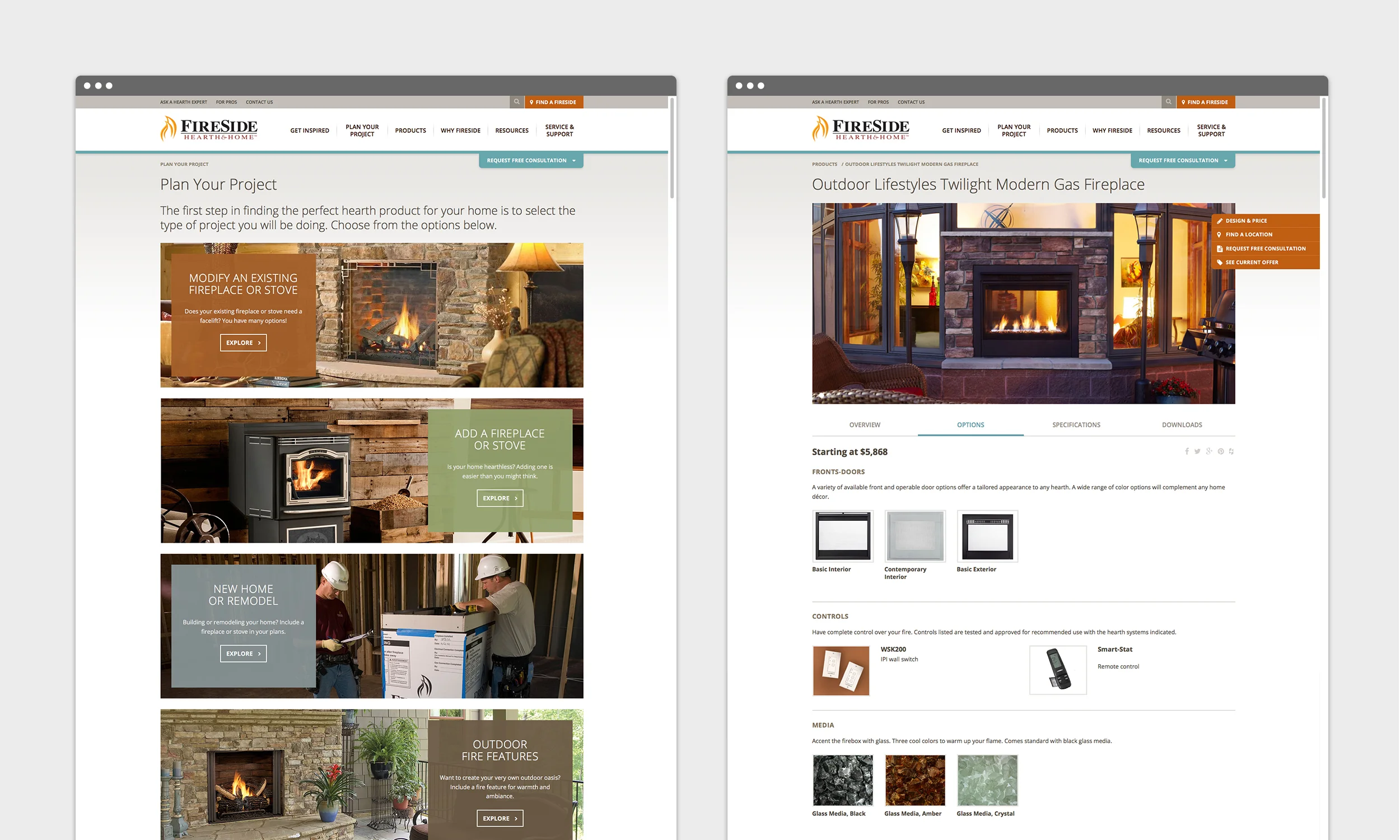Select the Glass Media, Black swatch
This screenshot has height=840, width=1400.
(843, 781)
